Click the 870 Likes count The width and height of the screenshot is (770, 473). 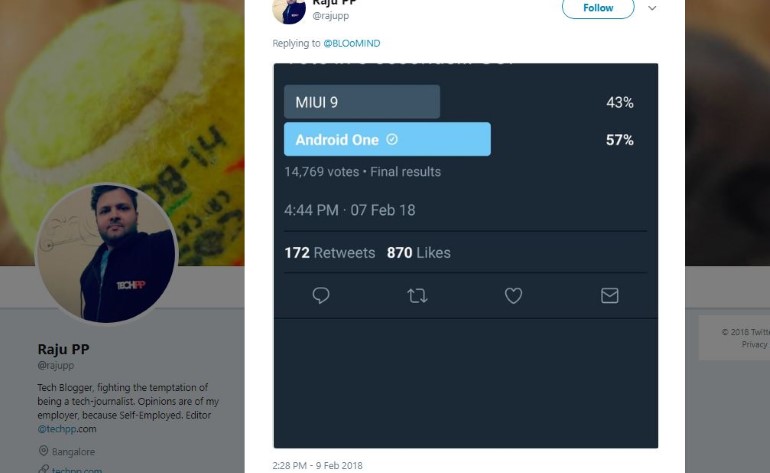click(418, 253)
